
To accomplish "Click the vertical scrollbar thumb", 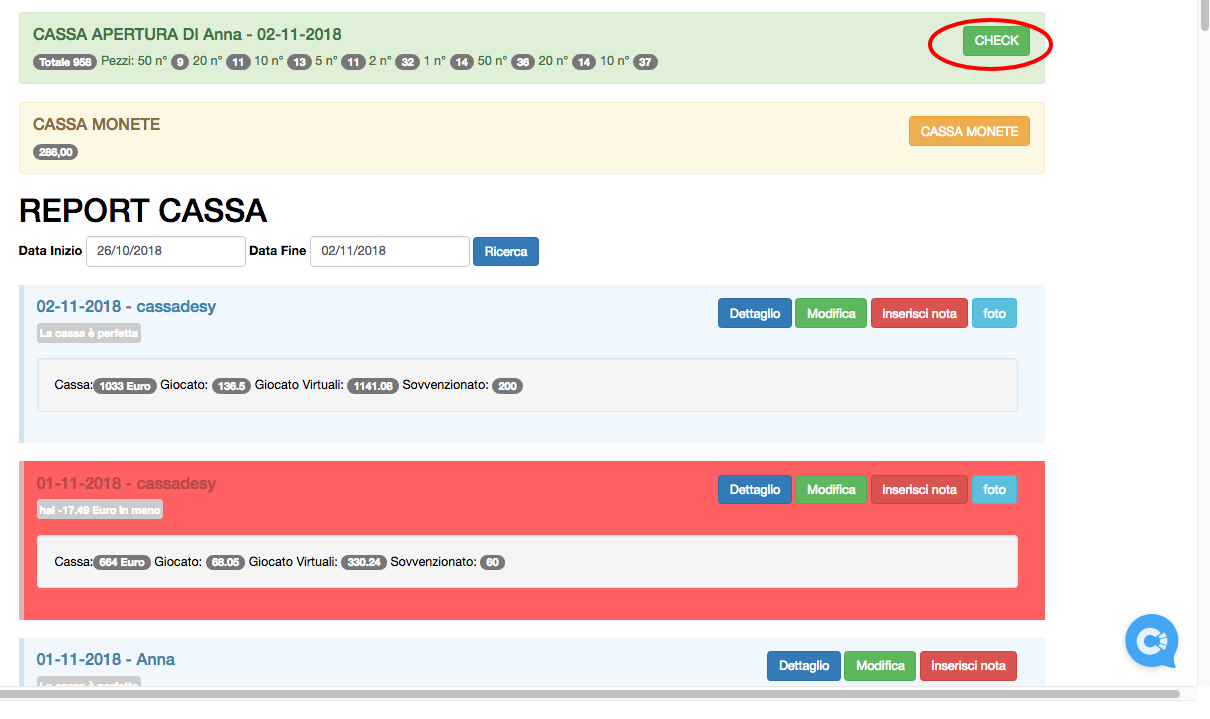I will pyautogui.click(x=1203, y=16).
